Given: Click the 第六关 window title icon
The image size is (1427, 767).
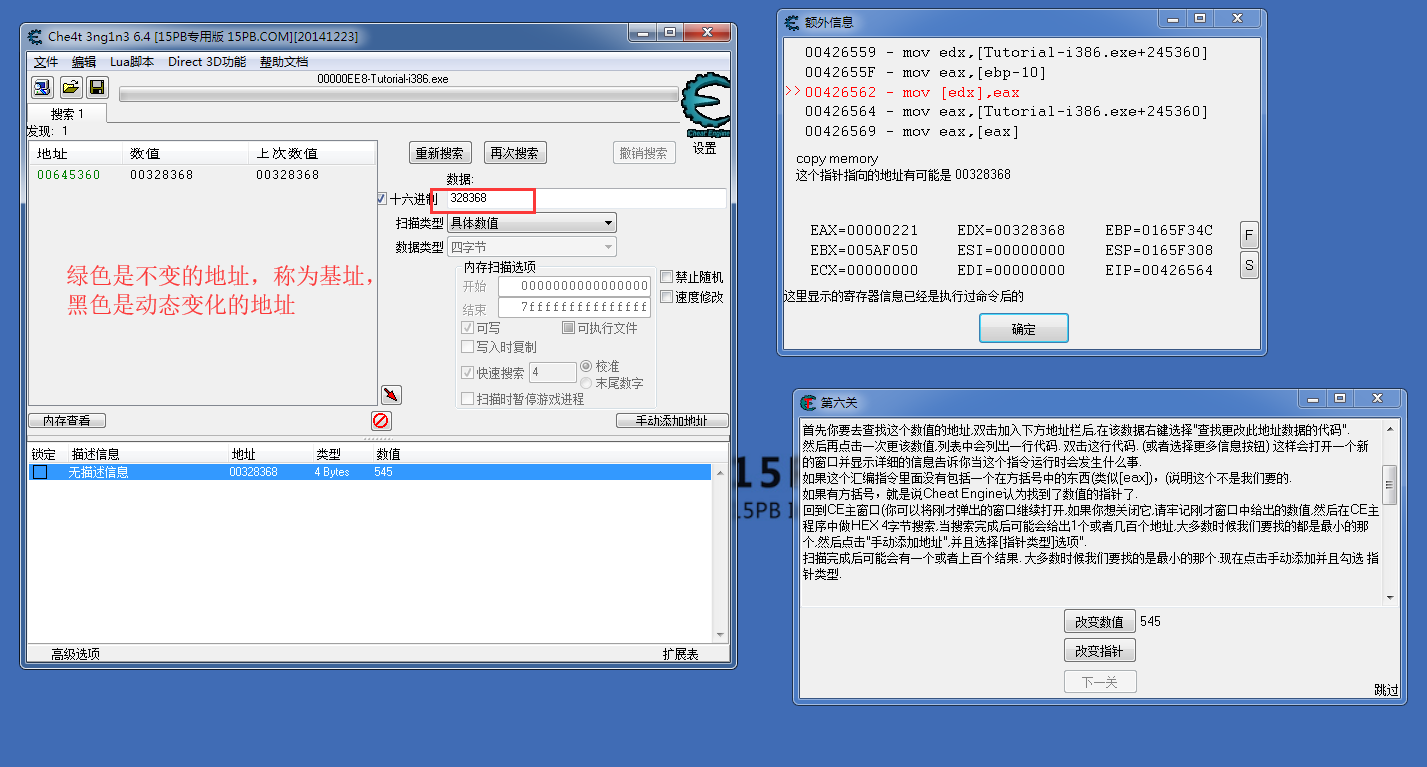Looking at the screenshot, I should click(808, 402).
